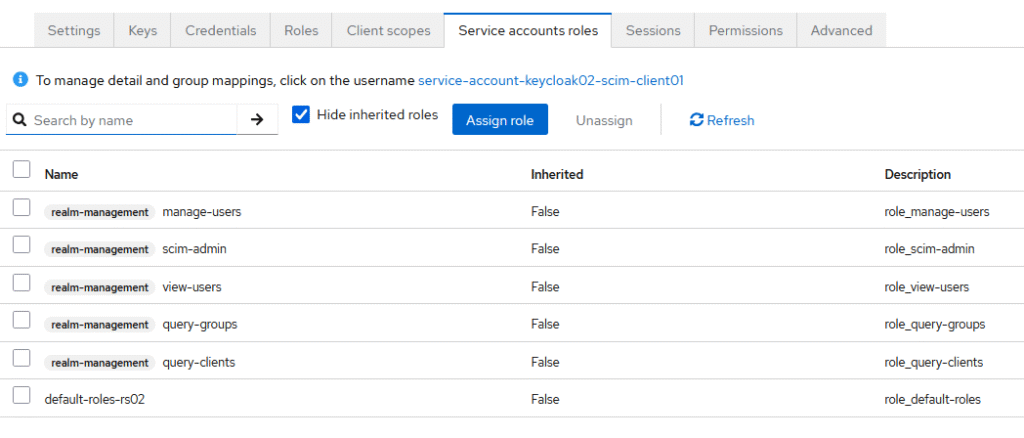Click the search arrow submit icon
1024x438 pixels.
(257, 120)
